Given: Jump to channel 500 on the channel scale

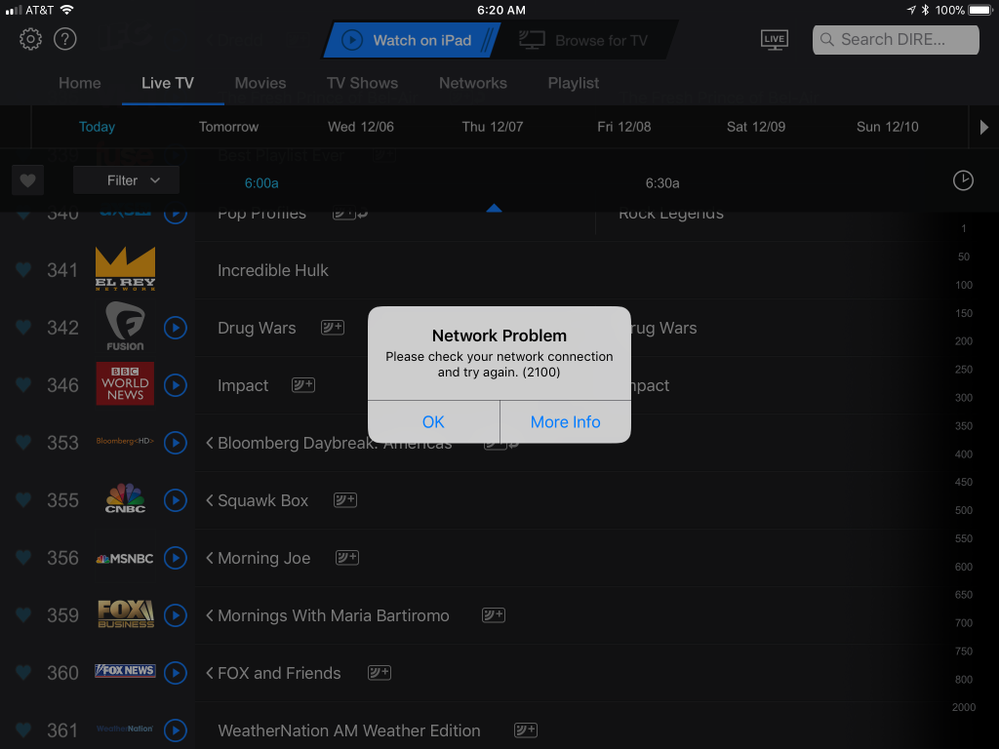Looking at the screenshot, I should (x=964, y=510).
